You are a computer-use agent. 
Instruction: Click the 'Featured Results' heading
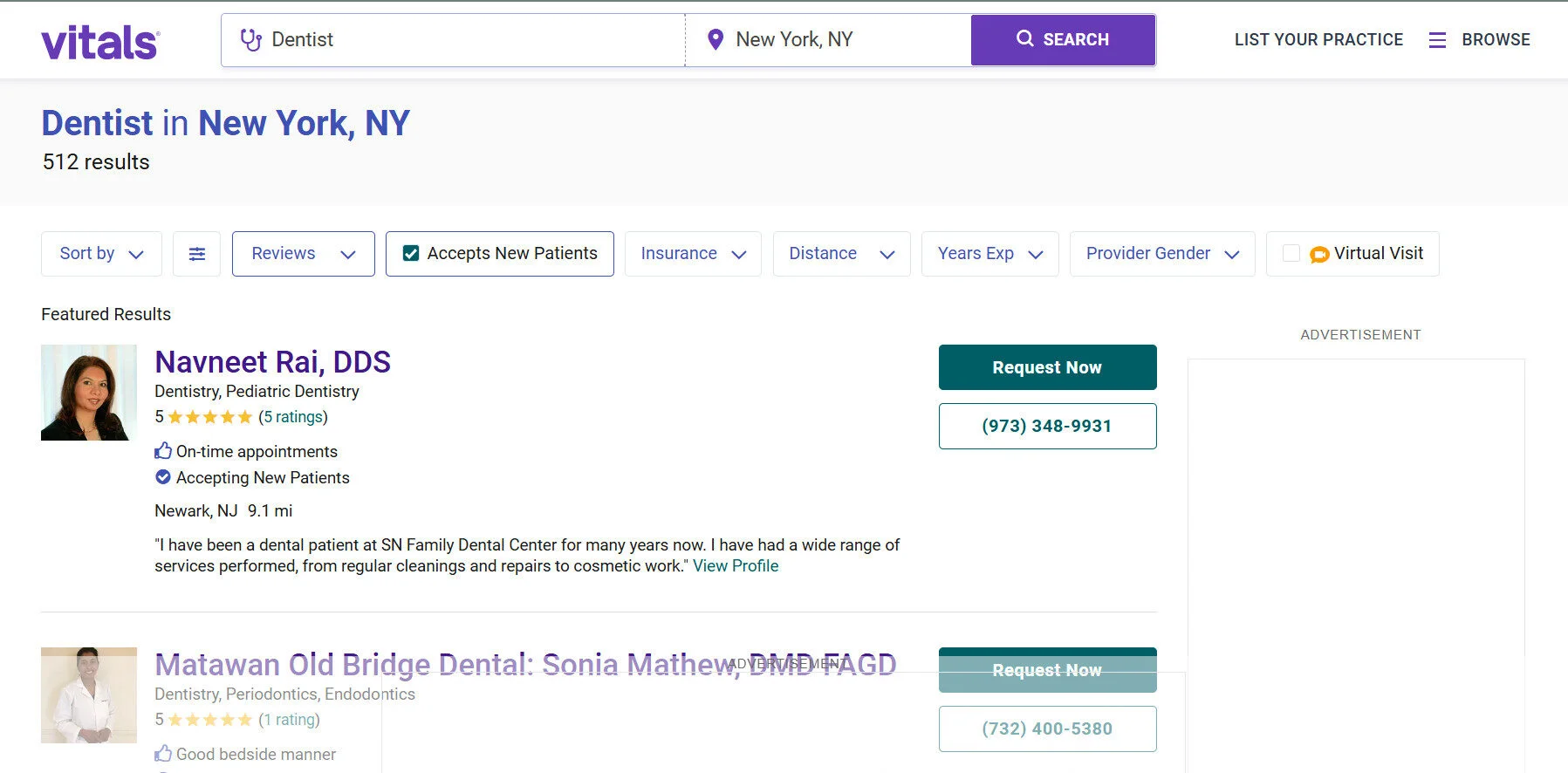click(106, 314)
